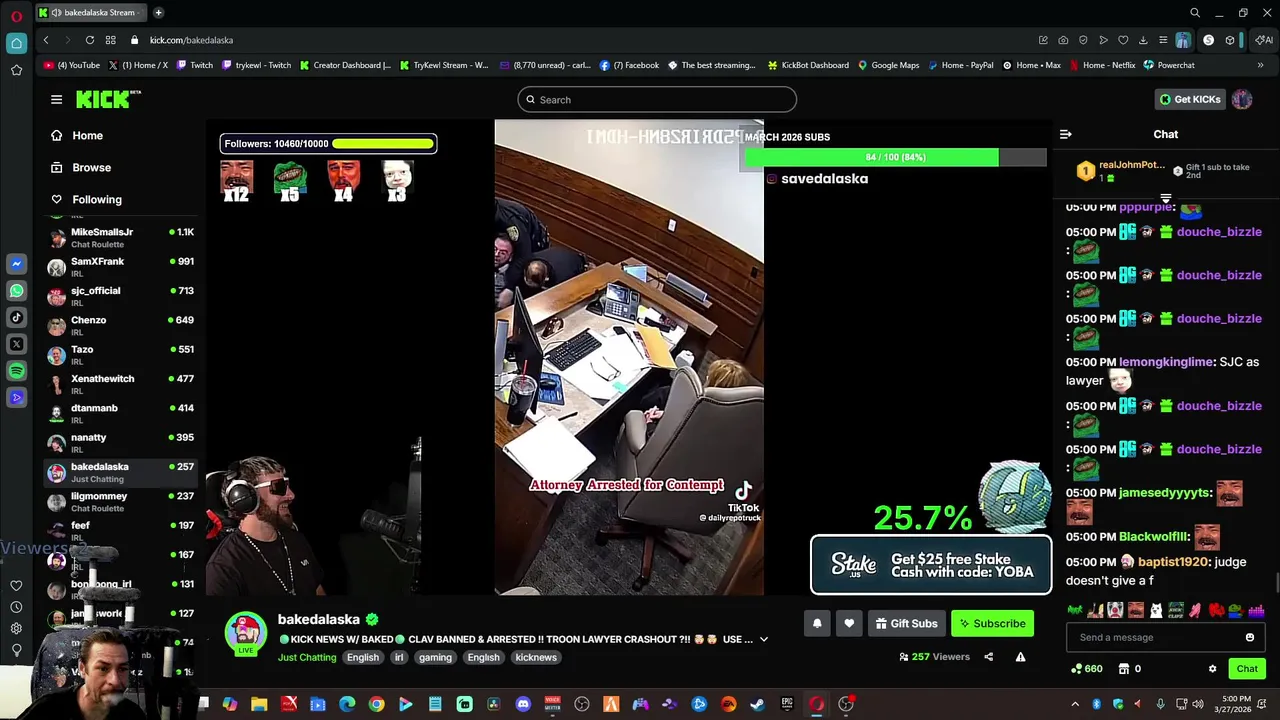This screenshot has width=1280, height=720.
Task: Click the kicknews tag
Action: point(536,657)
